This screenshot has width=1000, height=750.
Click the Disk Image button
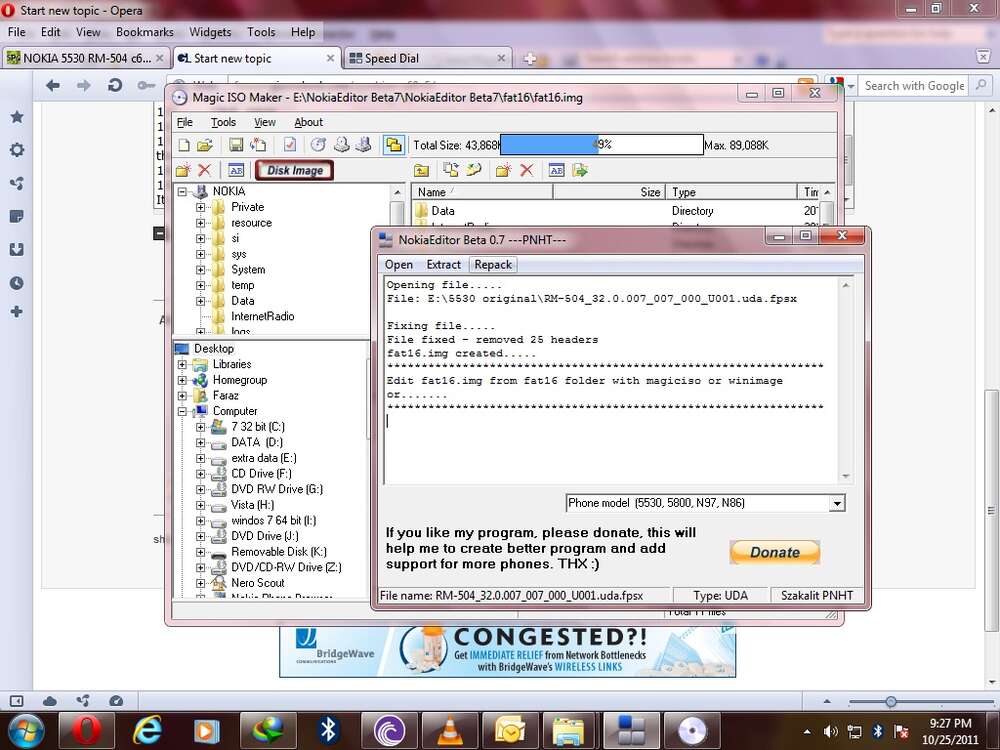(295, 170)
